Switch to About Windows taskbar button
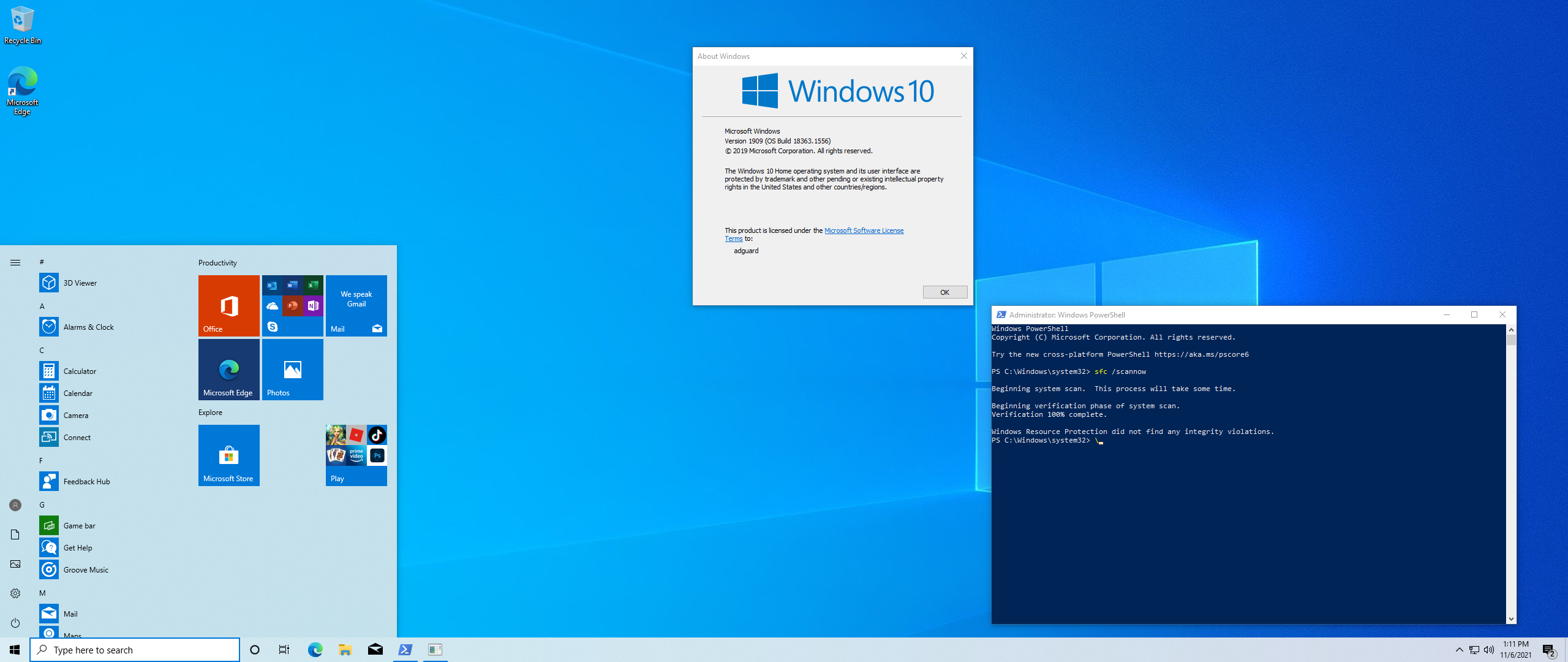 (x=435, y=650)
